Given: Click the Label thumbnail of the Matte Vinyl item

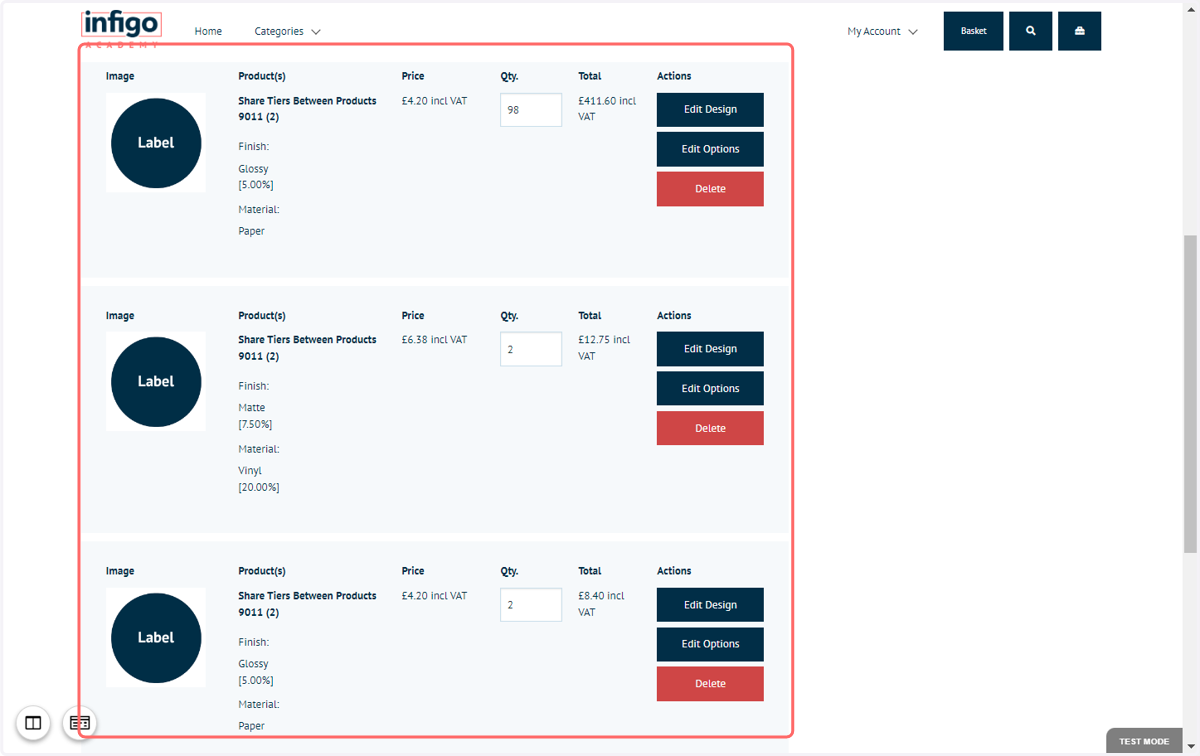Looking at the screenshot, I should [156, 382].
